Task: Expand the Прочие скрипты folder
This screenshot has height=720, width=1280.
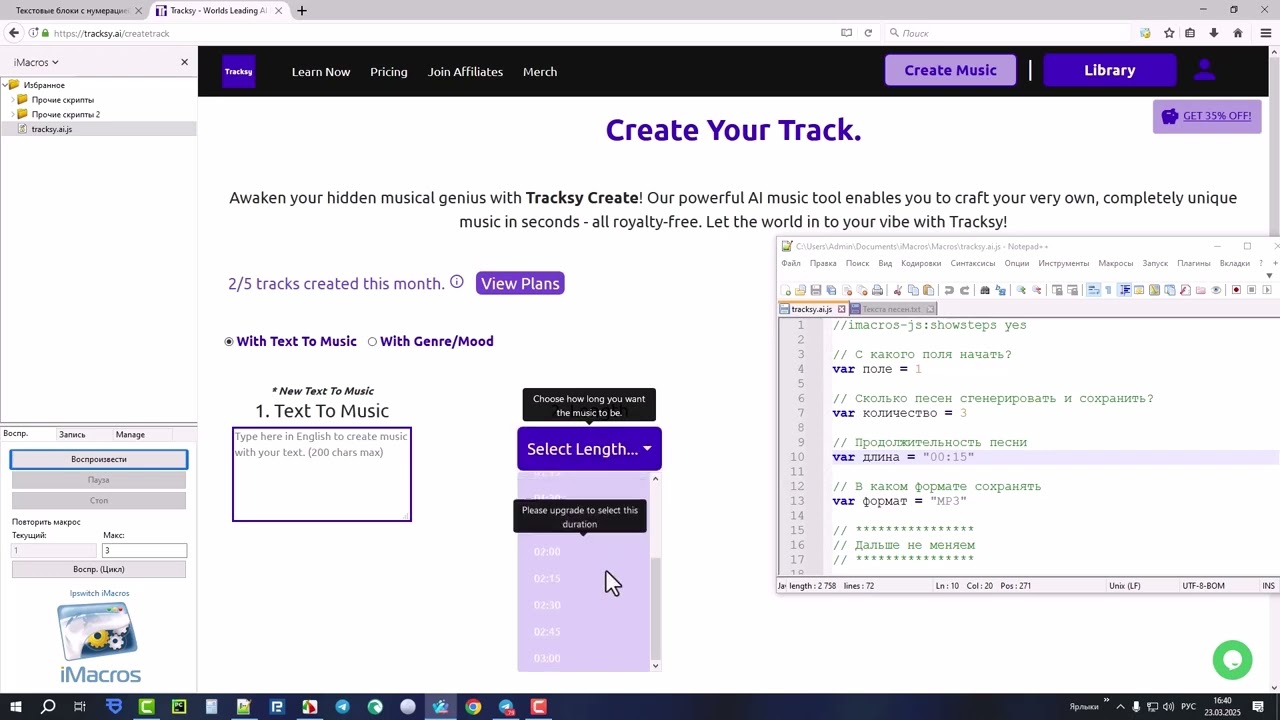Action: (13, 100)
